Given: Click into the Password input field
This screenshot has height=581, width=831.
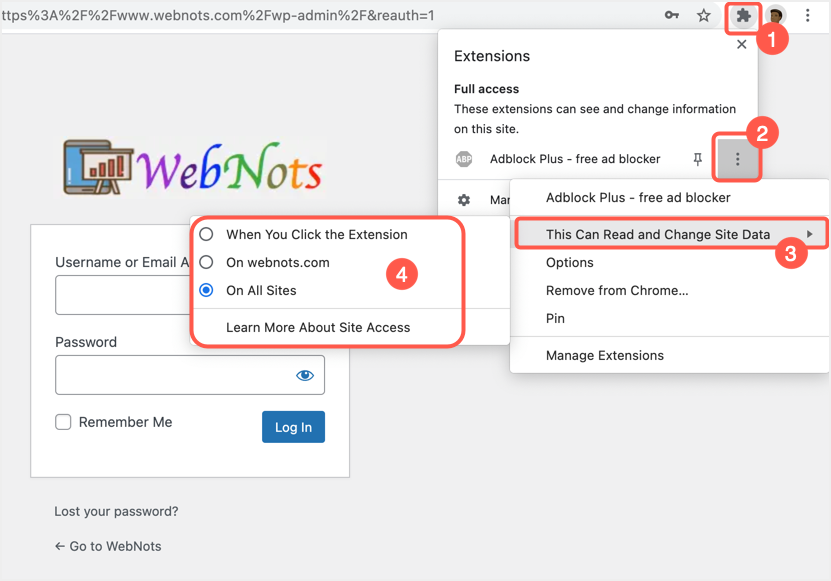Looking at the screenshot, I should (x=170, y=375).
